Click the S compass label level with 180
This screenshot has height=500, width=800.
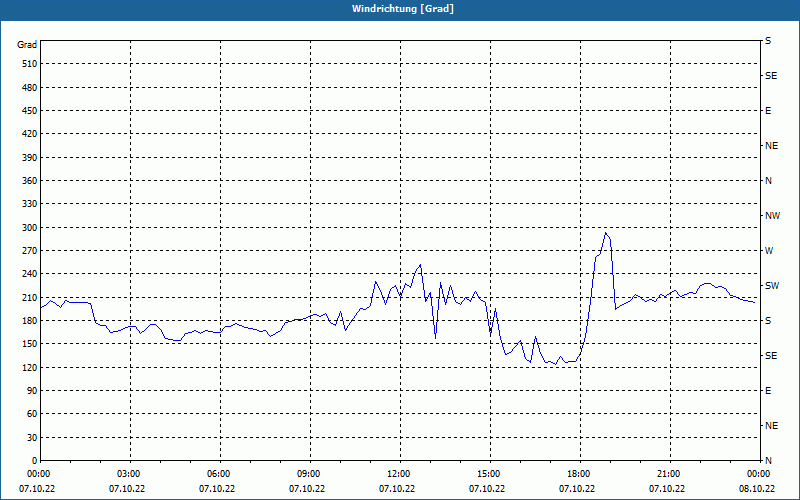[768, 321]
